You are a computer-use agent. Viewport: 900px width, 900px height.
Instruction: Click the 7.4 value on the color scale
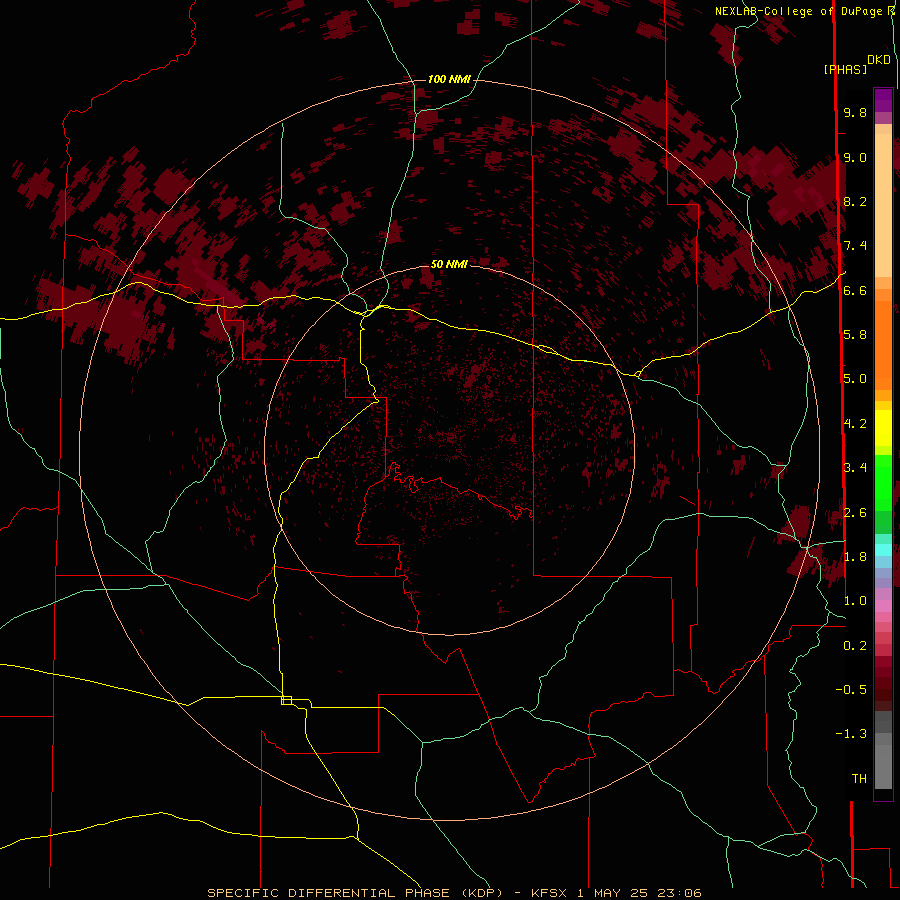pos(855,246)
